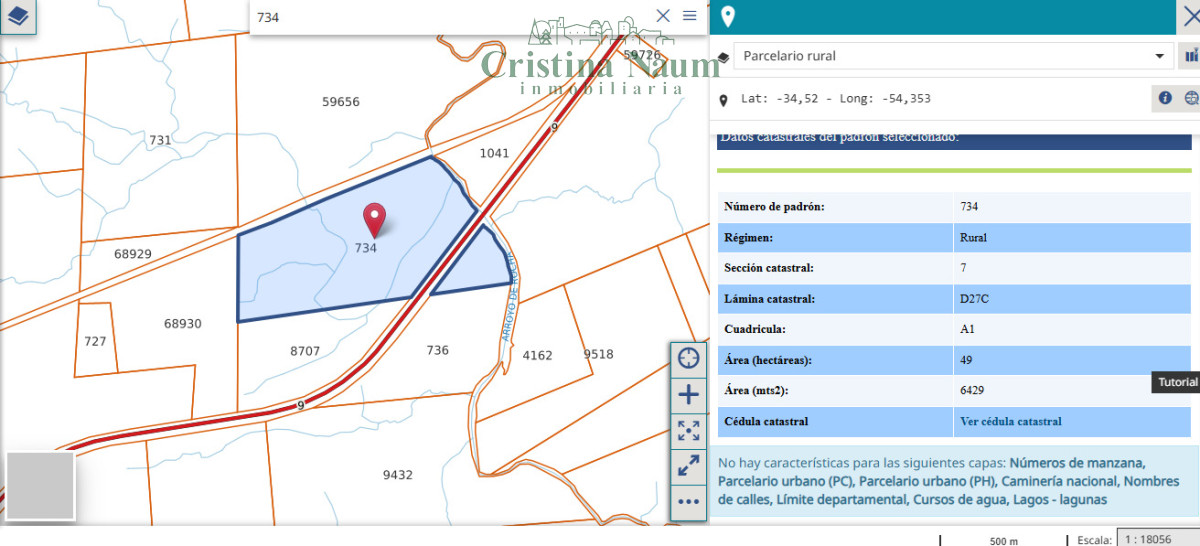
Task: Select parcel 68930 on the map
Action: (182, 324)
